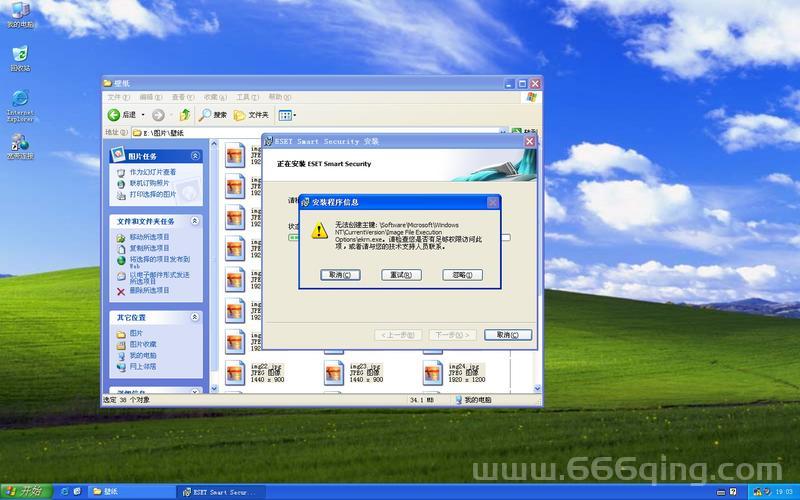Click the green Back arrow in Explorer
Image resolution: width=800 pixels, height=500 pixels.
click(114, 115)
